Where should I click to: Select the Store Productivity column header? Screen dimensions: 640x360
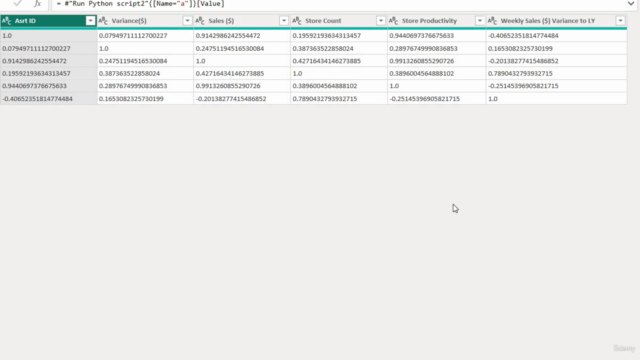(x=429, y=21)
